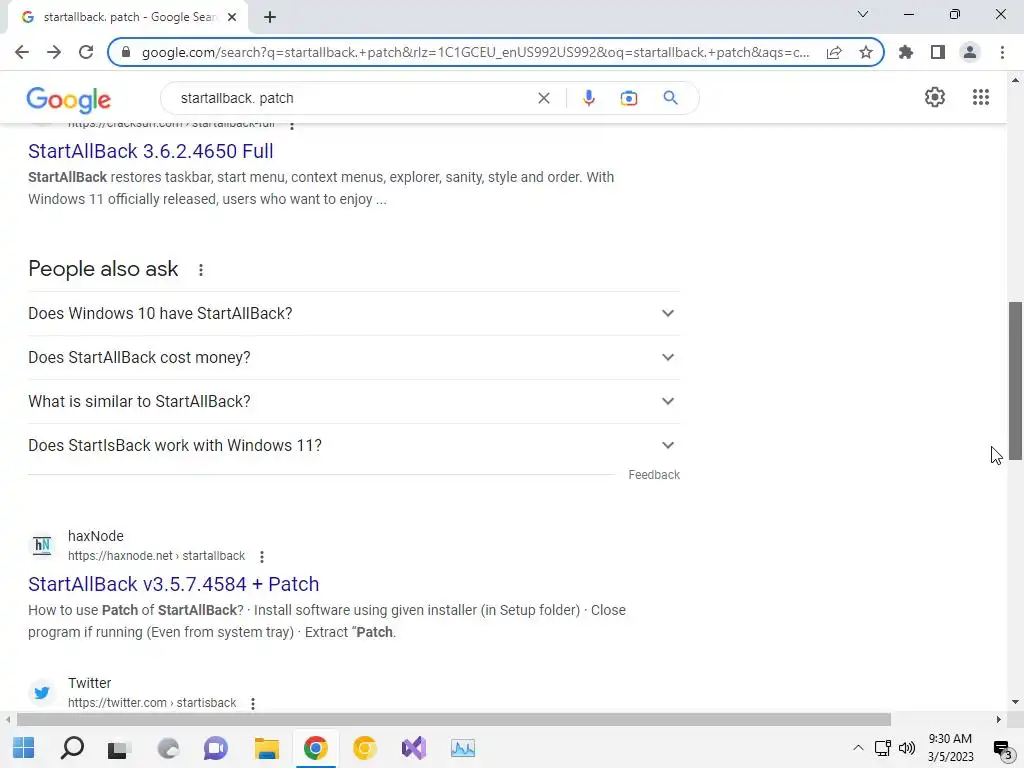This screenshot has height=768, width=1024.
Task: Send Feedback on People also ask
Action: 654,475
